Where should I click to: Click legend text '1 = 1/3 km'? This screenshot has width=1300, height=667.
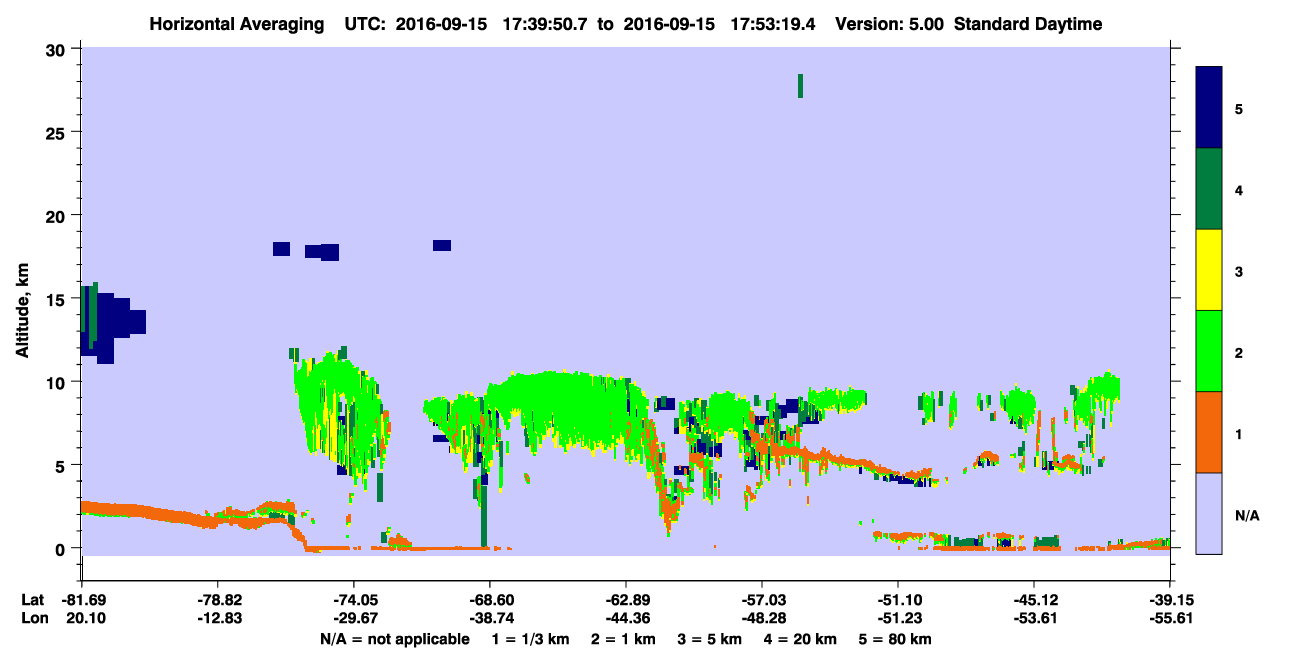click(530, 639)
